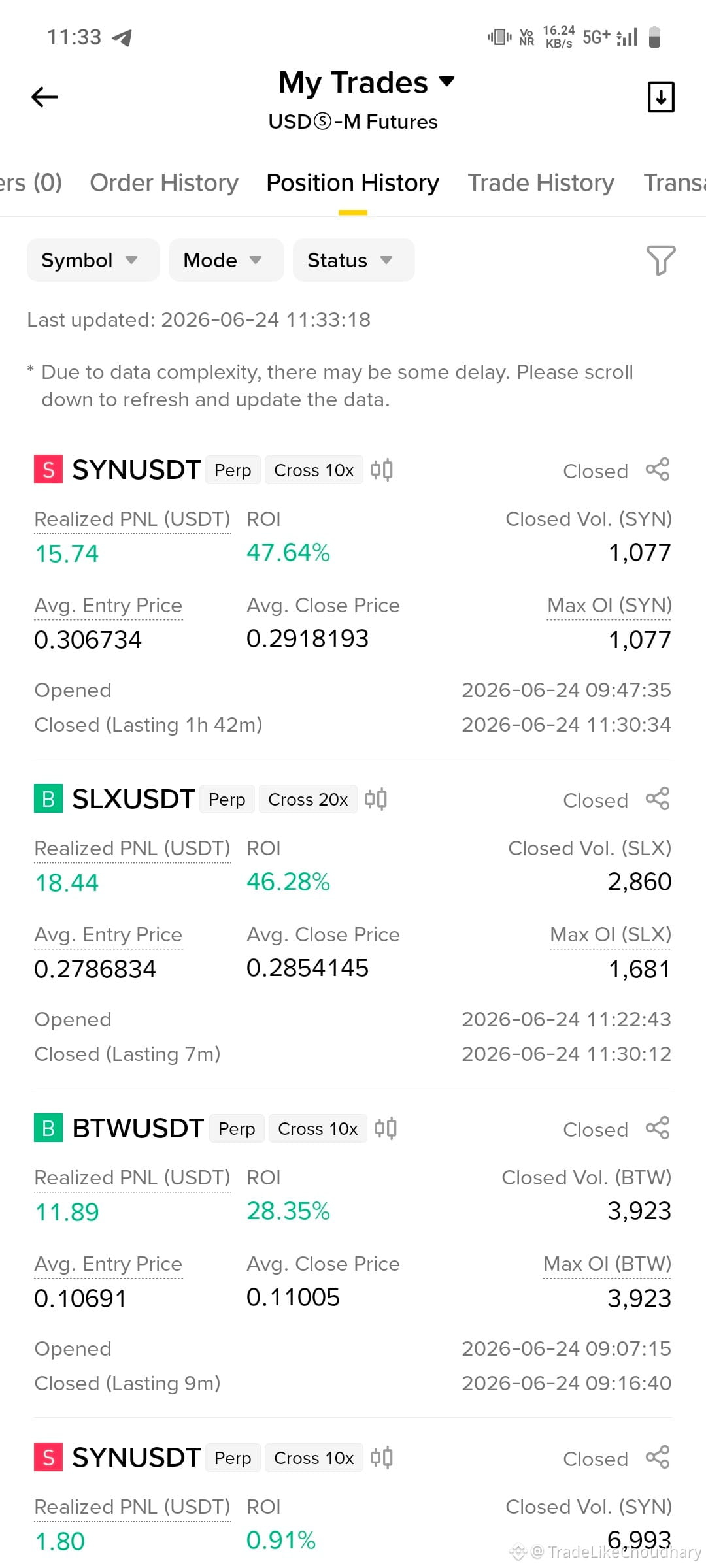
Task: Open chart icon beside SLXUSDT Cross 20x
Action: point(376,799)
